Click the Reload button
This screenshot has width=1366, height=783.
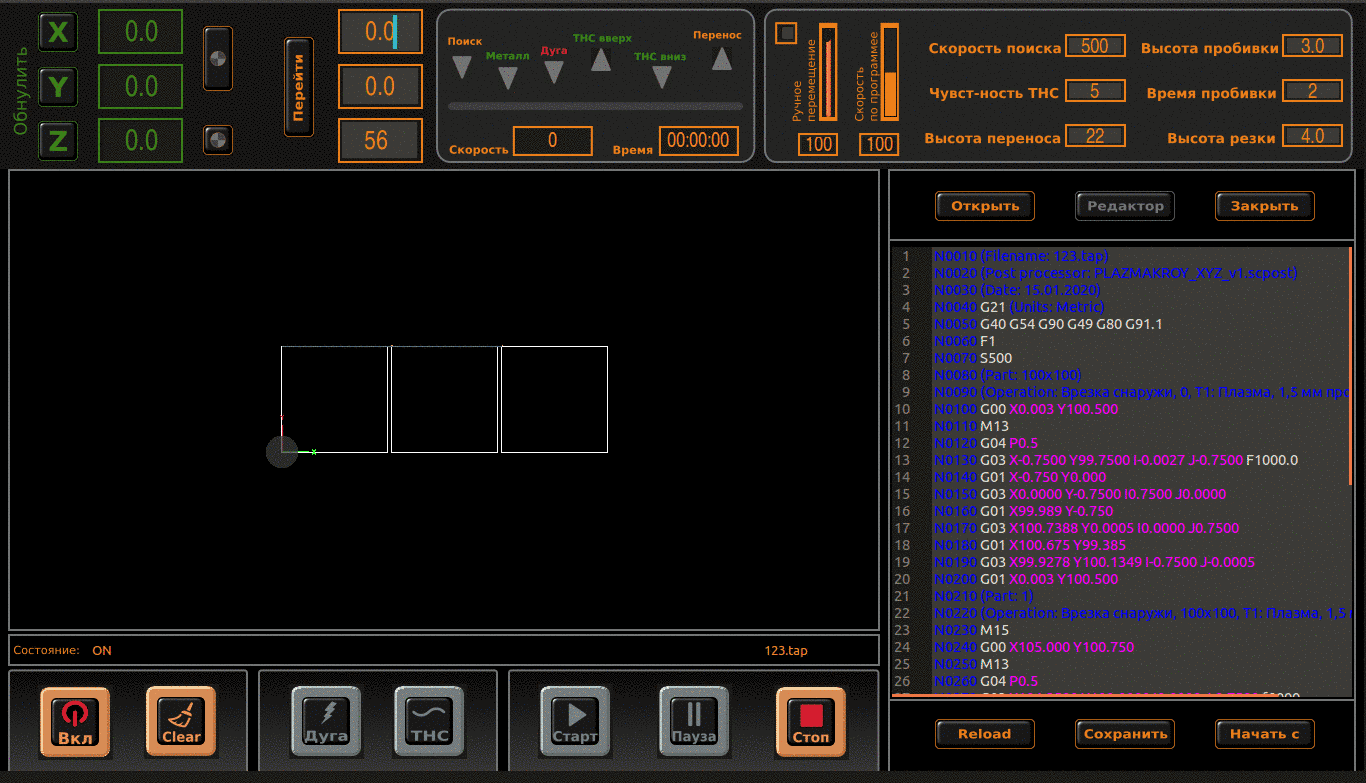(x=985, y=733)
